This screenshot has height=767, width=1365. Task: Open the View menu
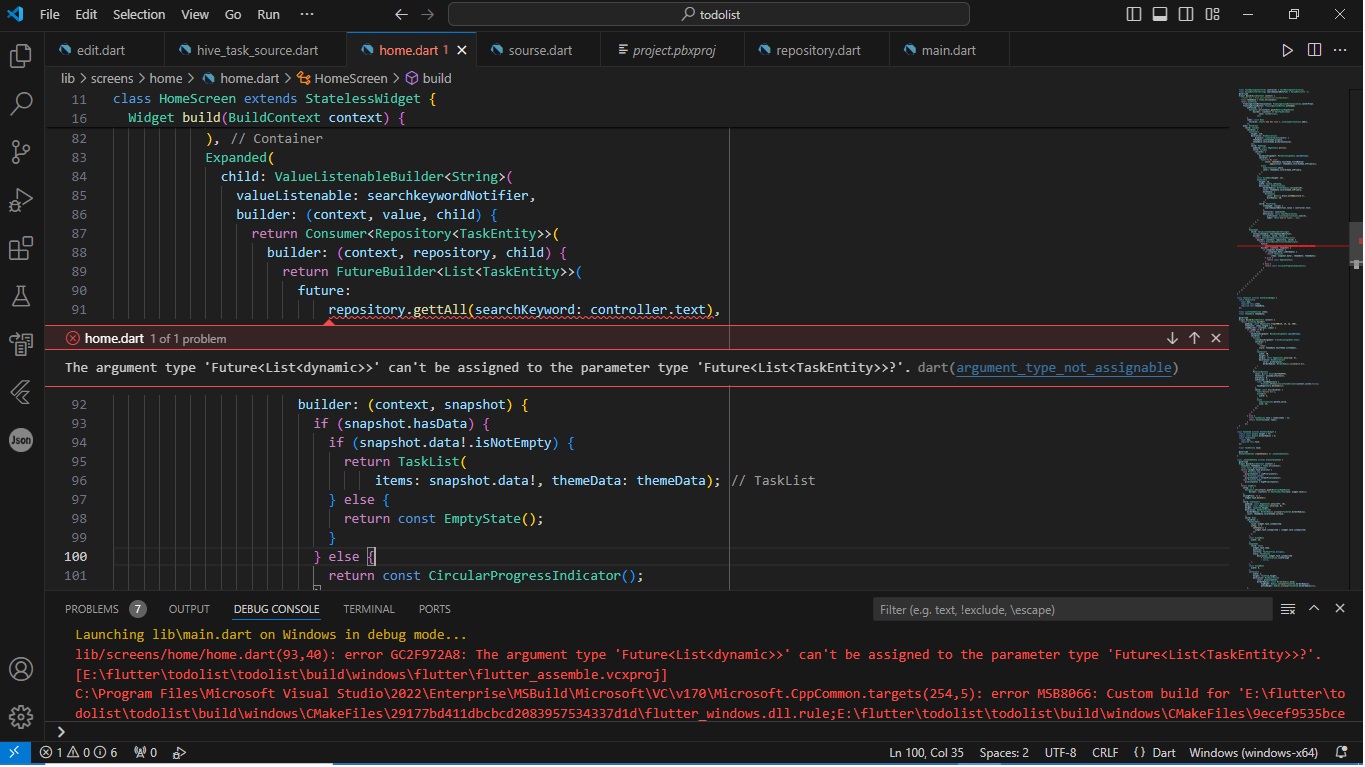coord(195,15)
